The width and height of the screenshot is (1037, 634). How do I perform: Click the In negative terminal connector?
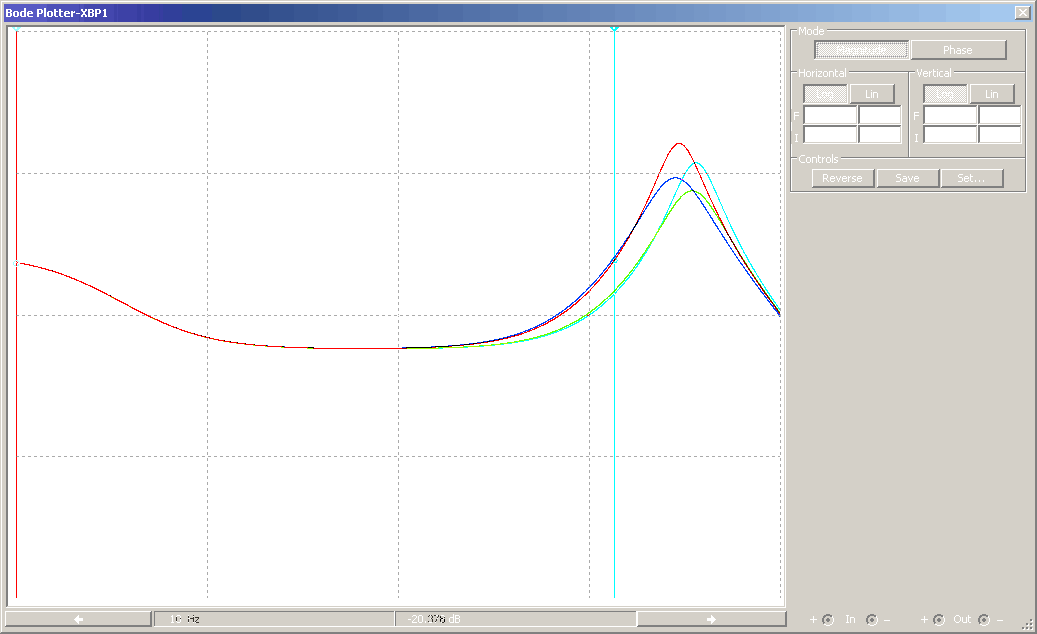[872, 620]
